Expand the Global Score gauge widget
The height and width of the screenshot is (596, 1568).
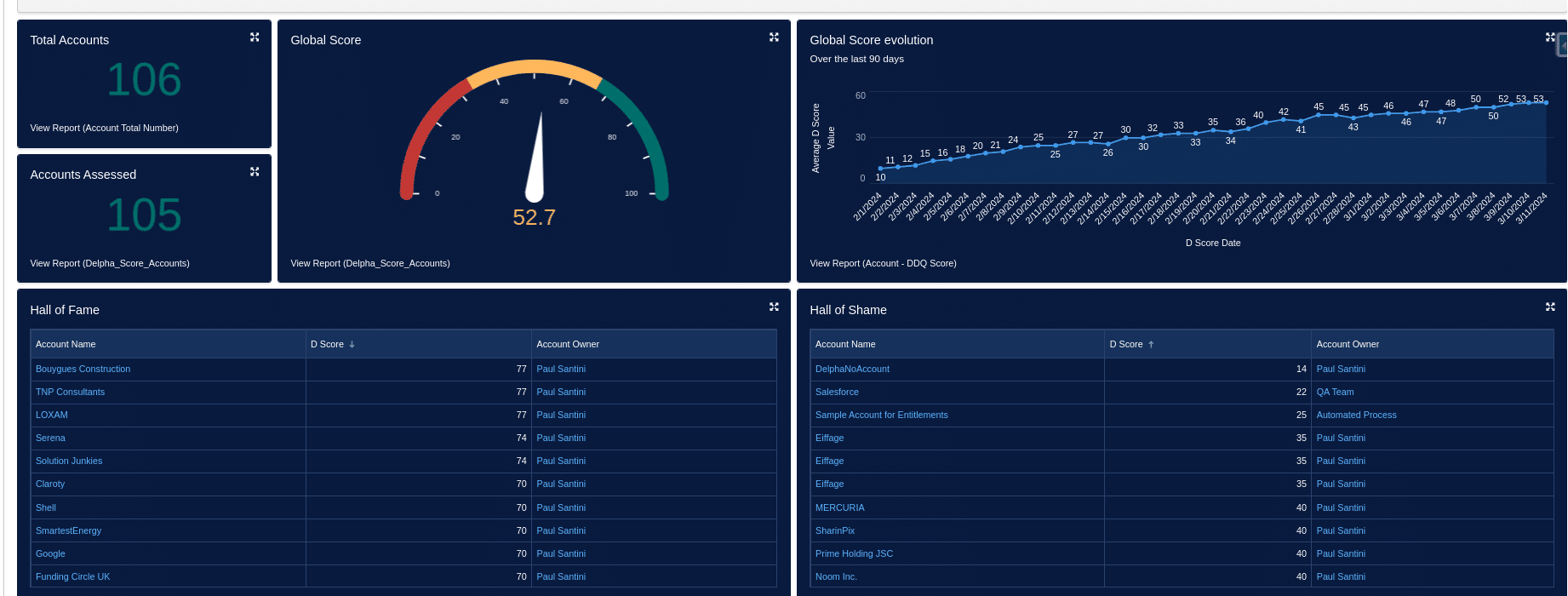tap(774, 37)
